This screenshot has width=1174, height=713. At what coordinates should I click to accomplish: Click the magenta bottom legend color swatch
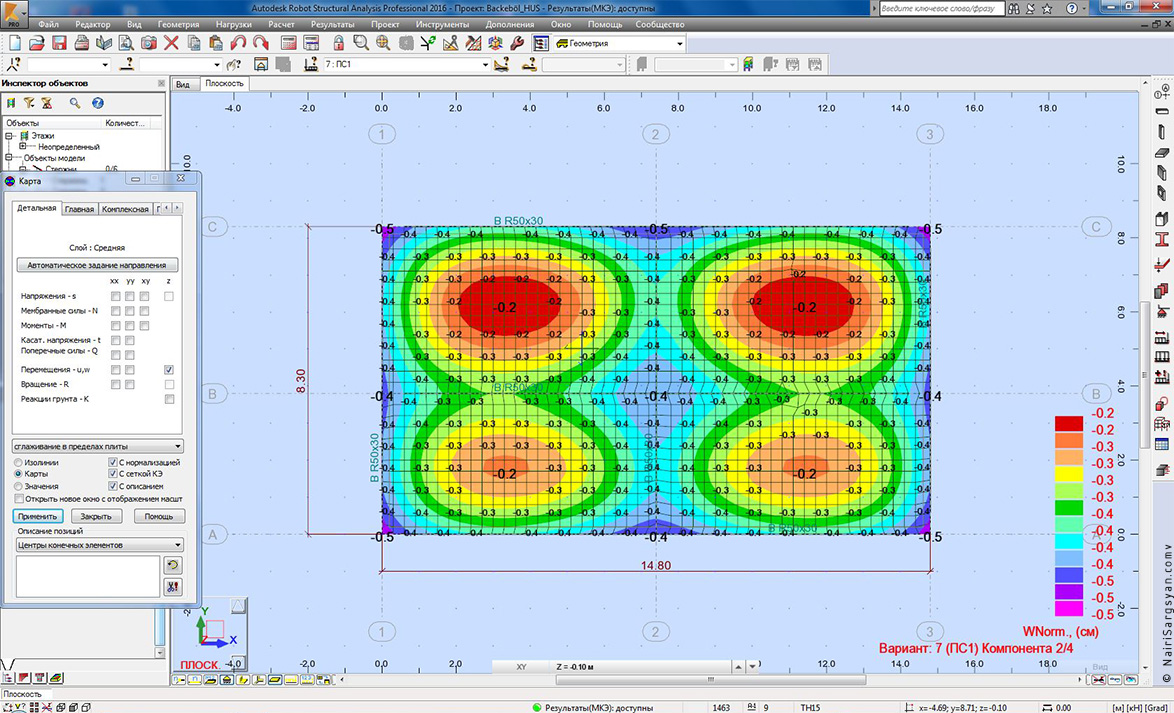(x=1068, y=608)
